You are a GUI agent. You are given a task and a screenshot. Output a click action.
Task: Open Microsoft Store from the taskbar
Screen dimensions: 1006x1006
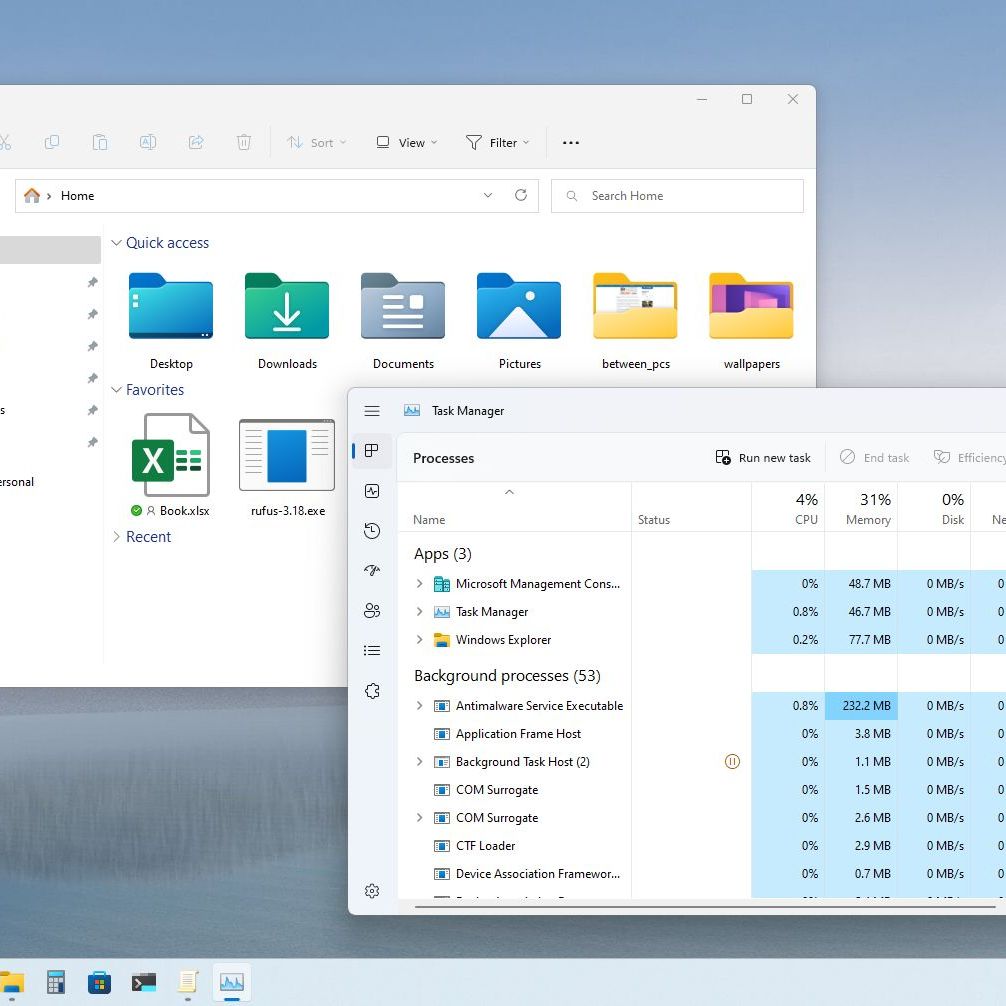[x=99, y=982]
